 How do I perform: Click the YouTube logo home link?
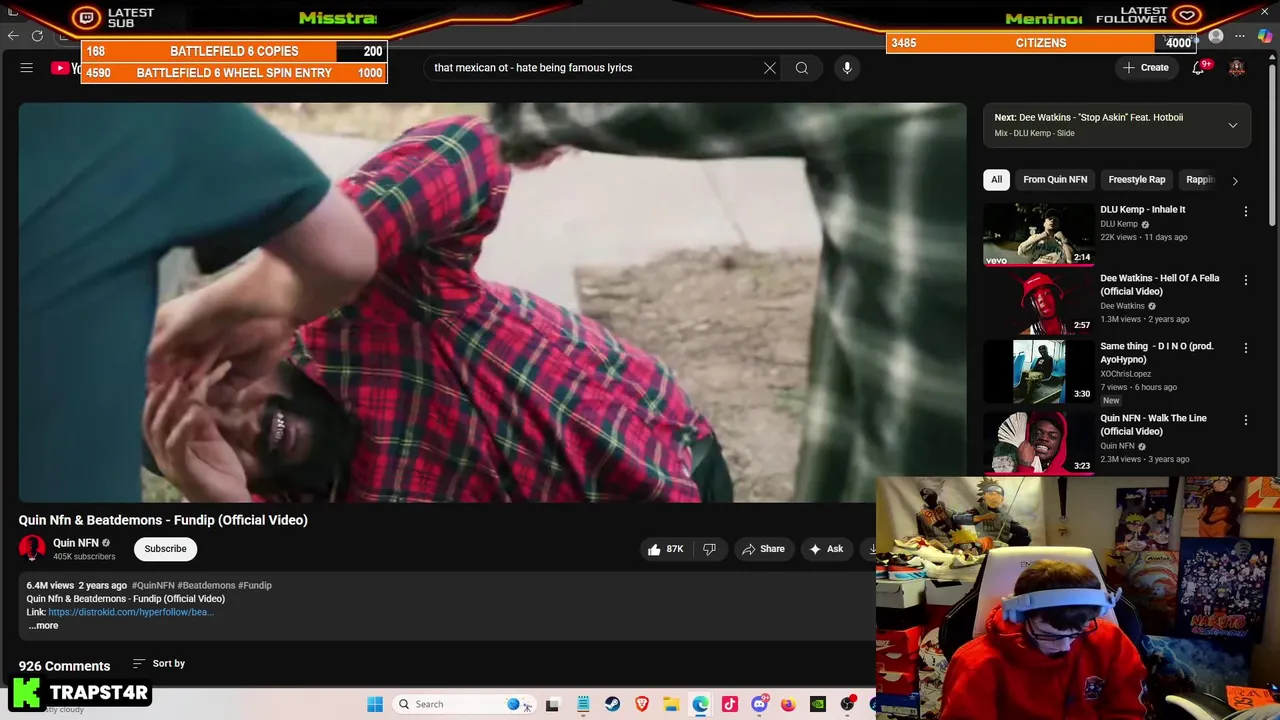click(66, 68)
